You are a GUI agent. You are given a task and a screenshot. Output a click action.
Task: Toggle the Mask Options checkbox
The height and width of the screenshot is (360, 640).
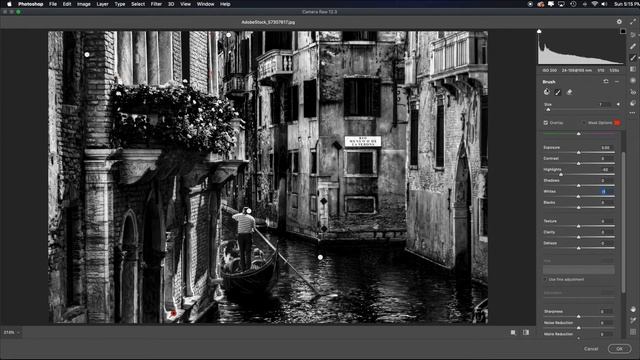point(584,122)
